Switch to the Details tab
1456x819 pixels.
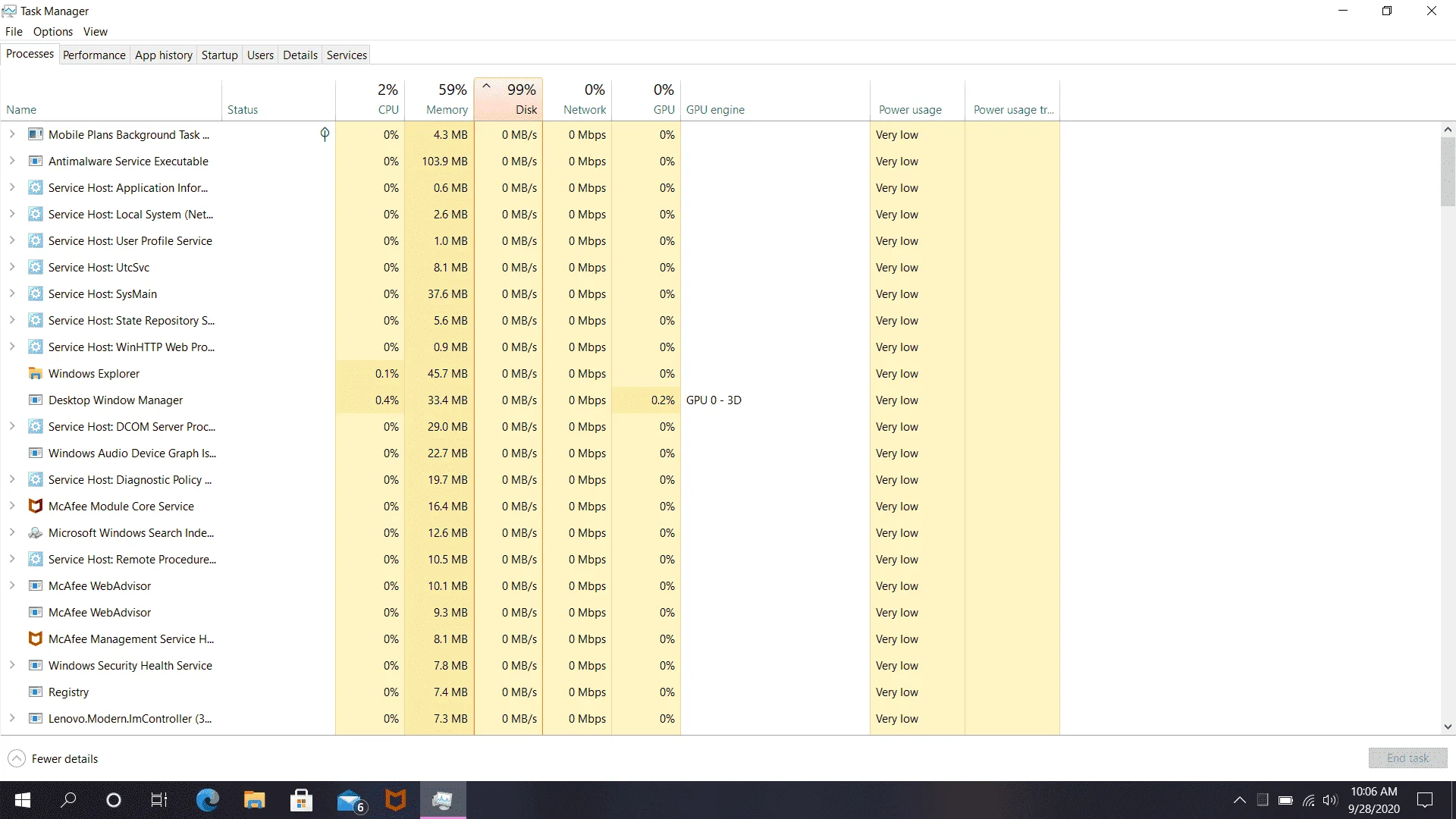tap(300, 55)
